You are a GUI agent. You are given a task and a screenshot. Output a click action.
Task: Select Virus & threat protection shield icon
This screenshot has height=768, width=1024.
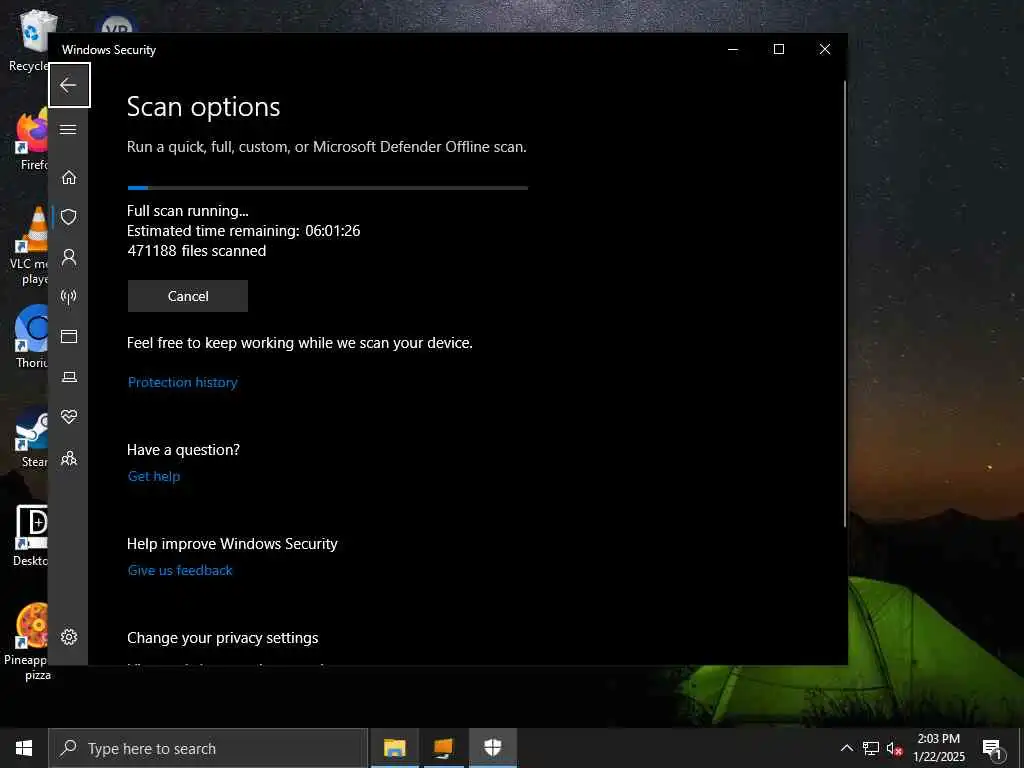69,217
